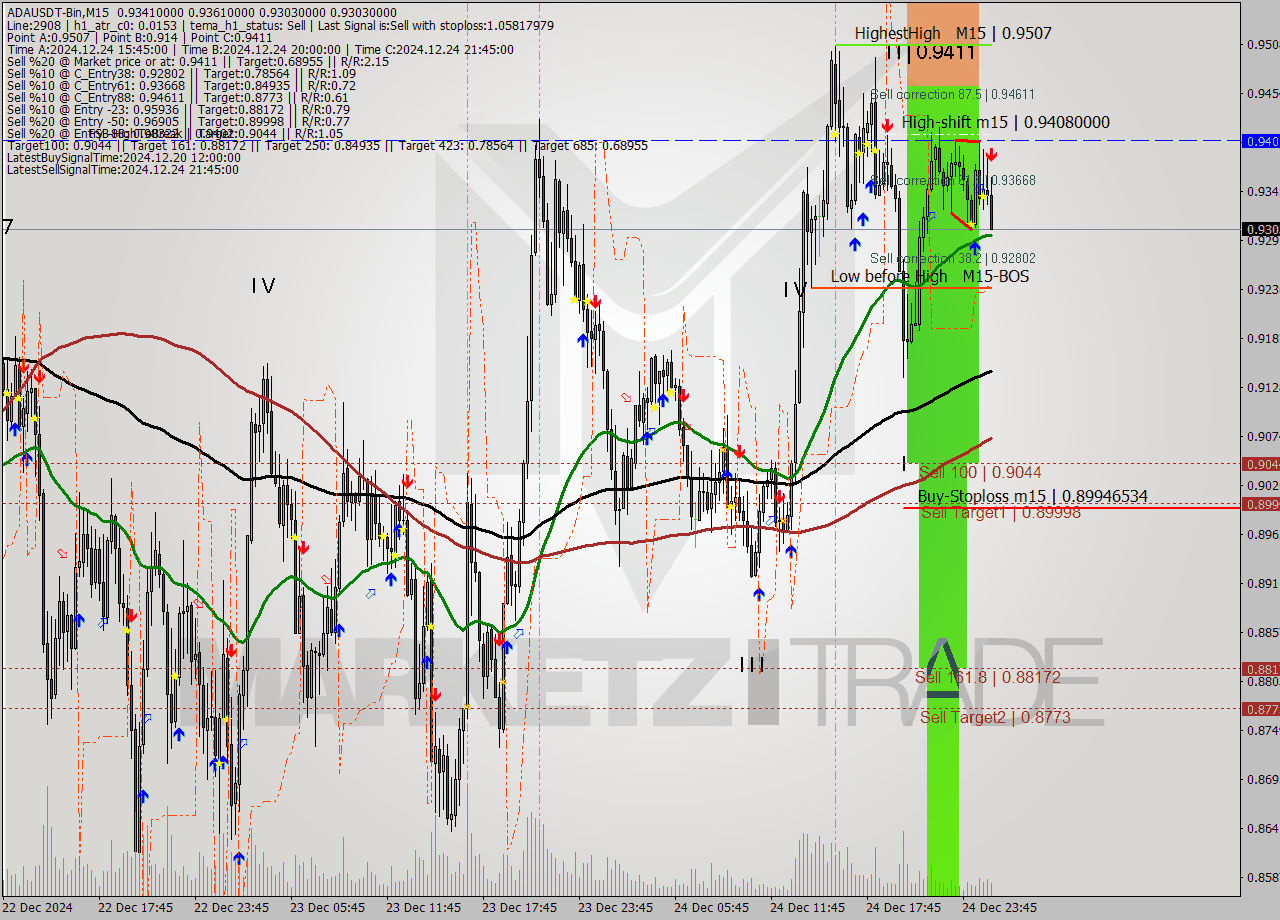Click the red 0.904 price axis tag
This screenshot has height=920, width=1280.
(1260, 463)
